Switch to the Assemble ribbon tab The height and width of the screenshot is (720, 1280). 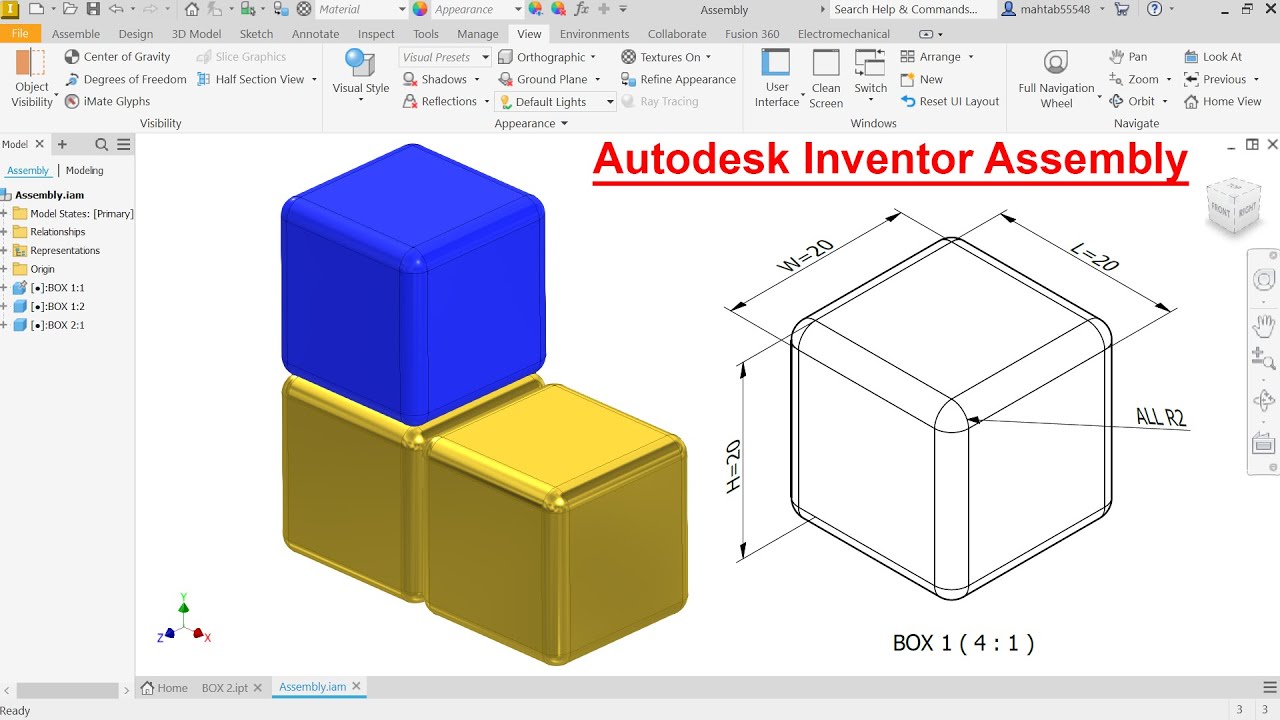pos(76,34)
